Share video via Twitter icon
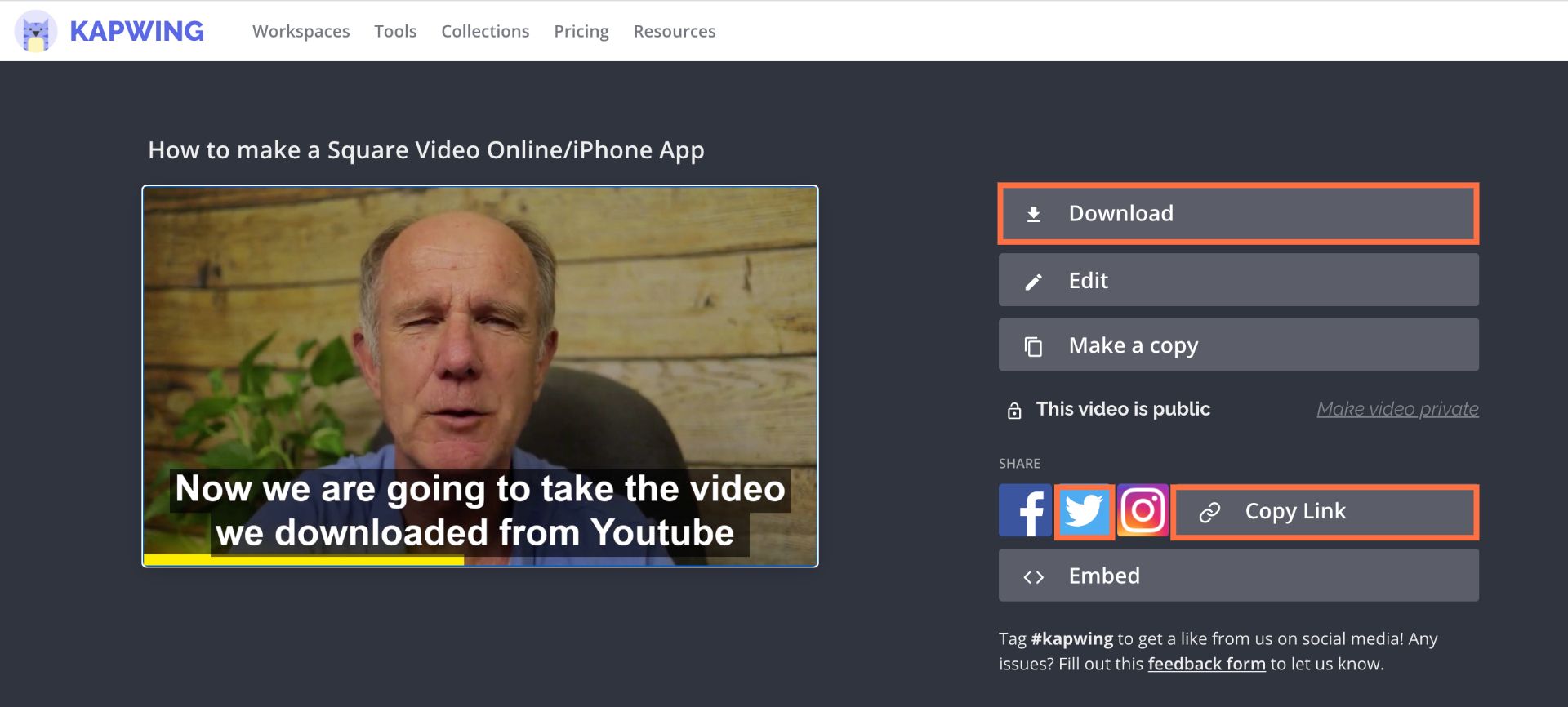 1084,511
